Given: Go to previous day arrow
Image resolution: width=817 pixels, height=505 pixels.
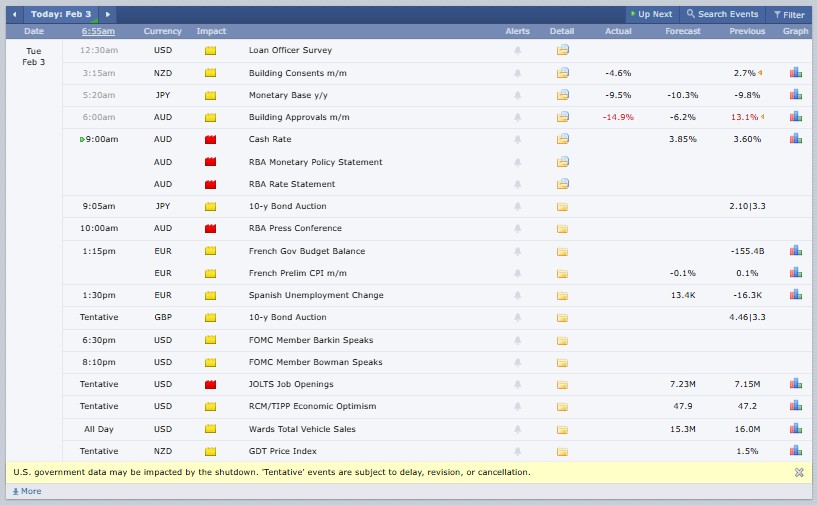Looking at the screenshot, I should pyautogui.click(x=14, y=15).
